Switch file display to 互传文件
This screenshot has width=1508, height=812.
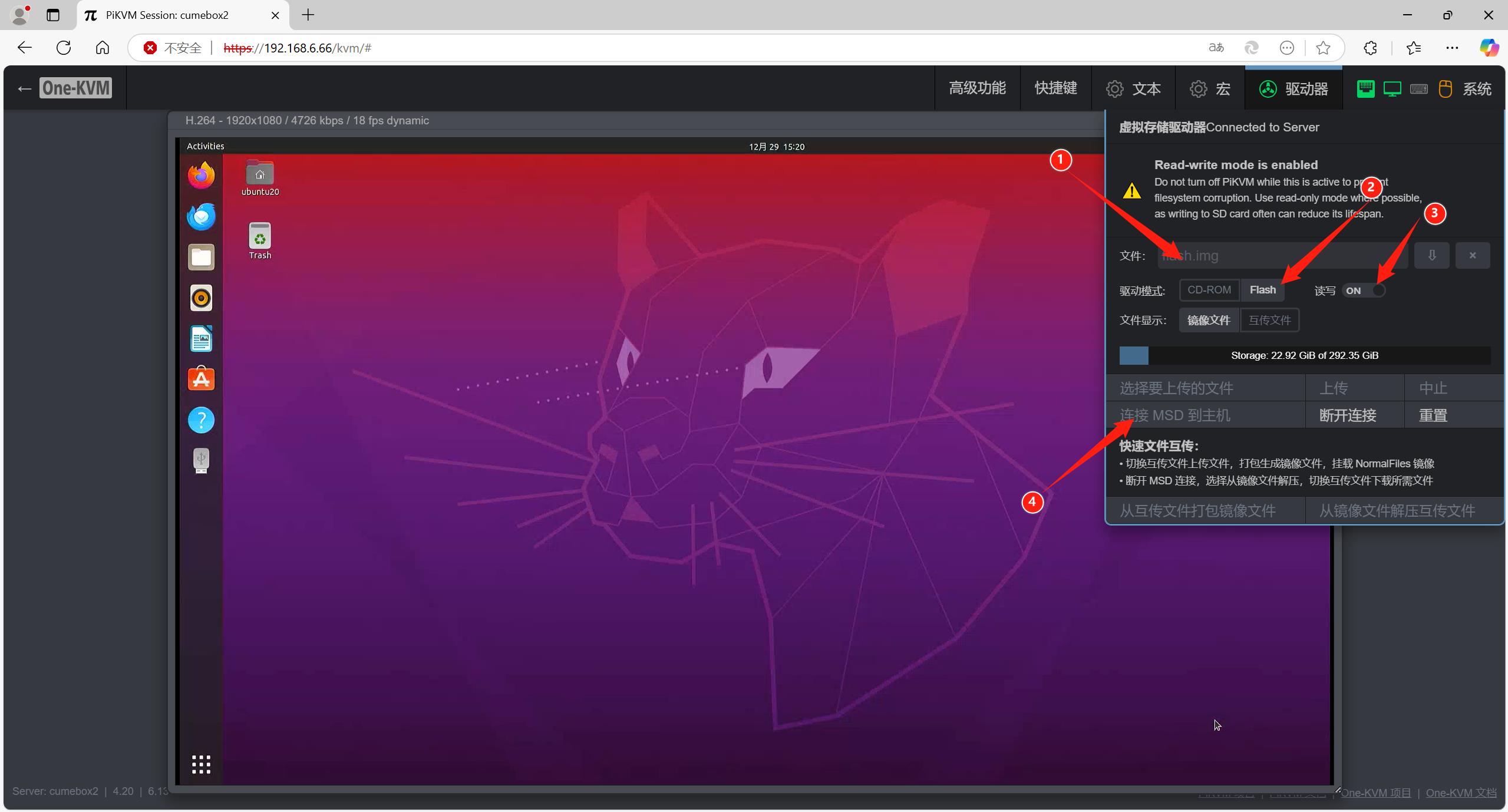[x=1269, y=320]
